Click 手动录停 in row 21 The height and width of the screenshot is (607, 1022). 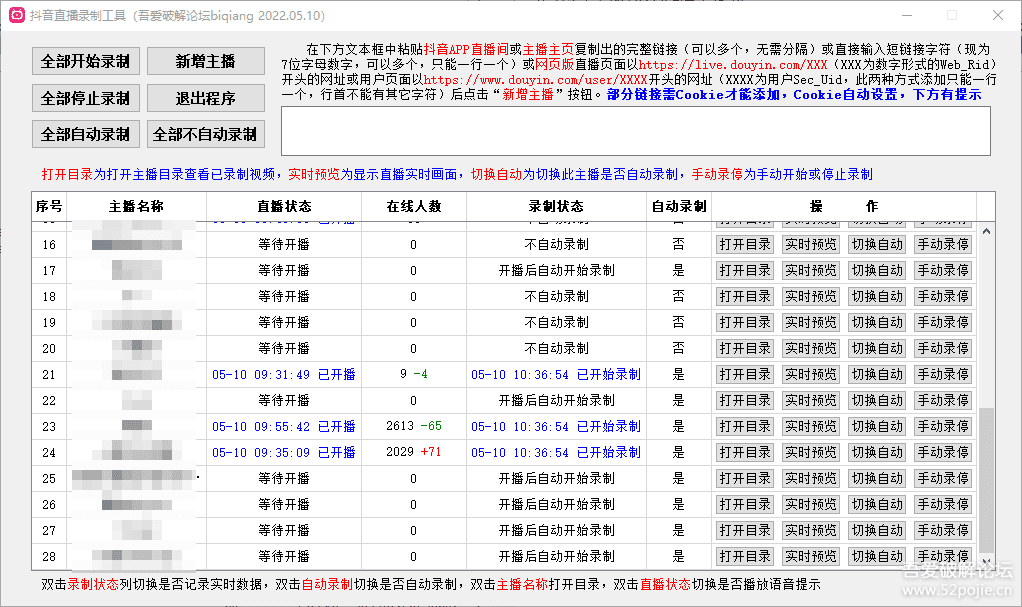(x=942, y=374)
